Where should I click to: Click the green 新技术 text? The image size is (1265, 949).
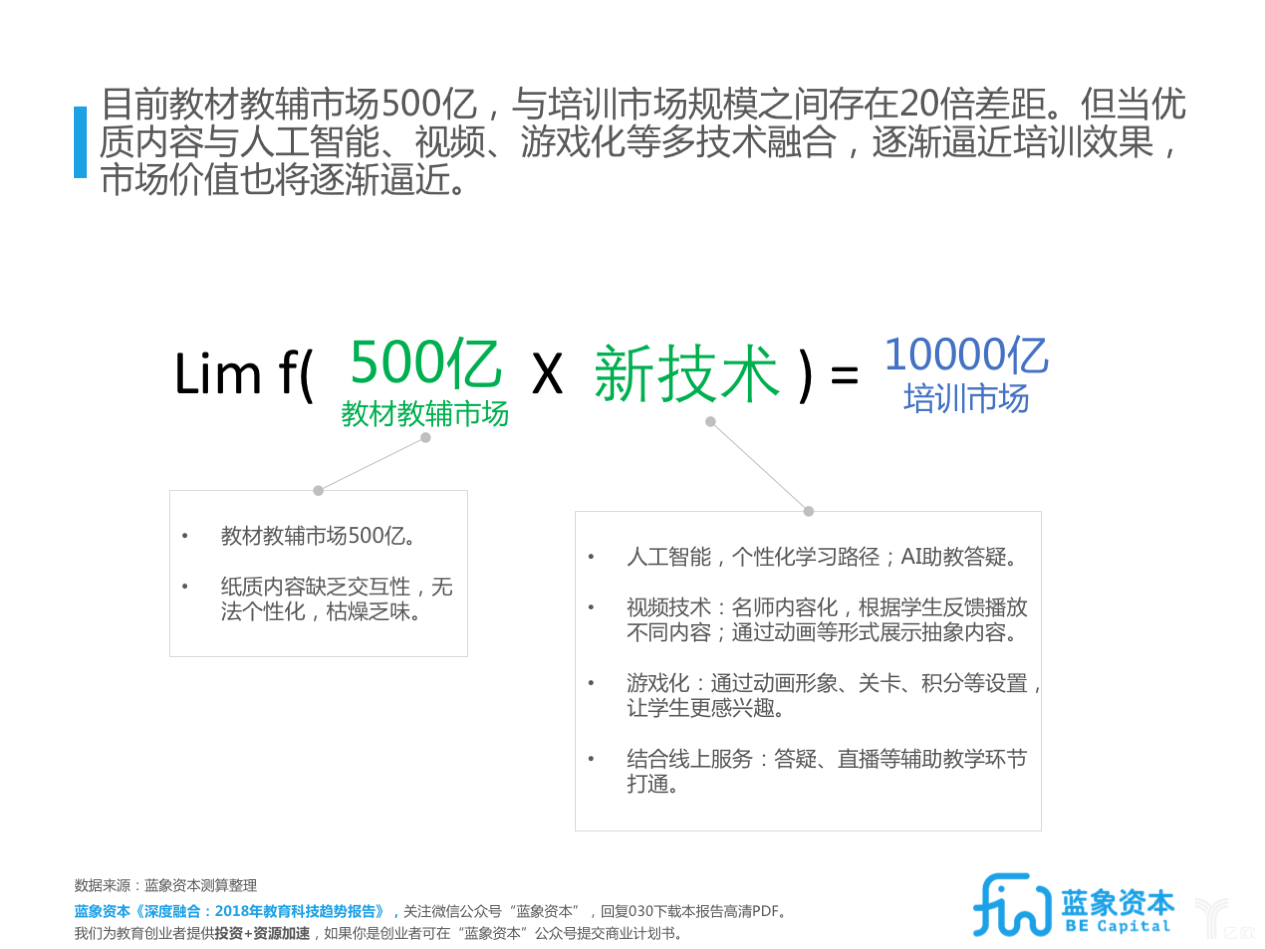pyautogui.click(x=686, y=375)
